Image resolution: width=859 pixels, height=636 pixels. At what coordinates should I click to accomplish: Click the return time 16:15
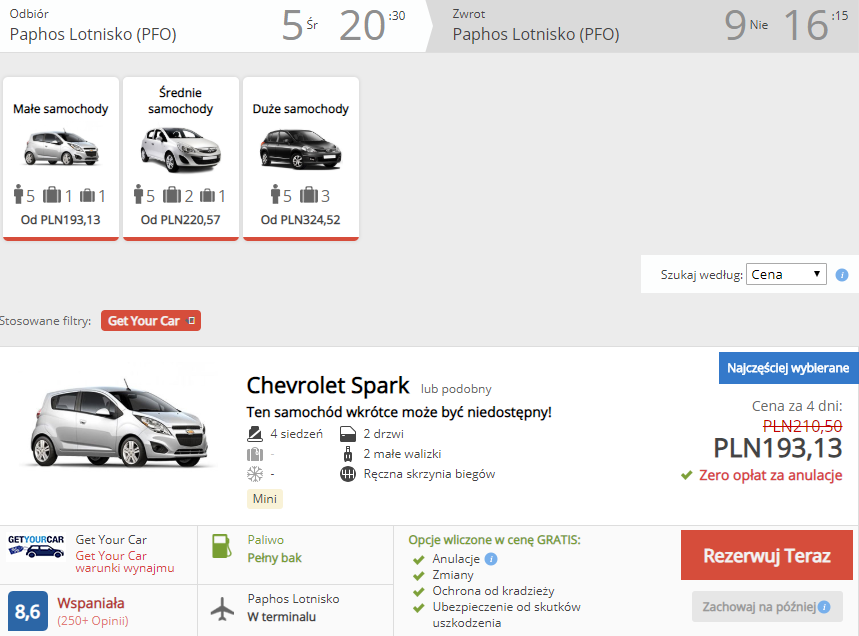(x=816, y=25)
